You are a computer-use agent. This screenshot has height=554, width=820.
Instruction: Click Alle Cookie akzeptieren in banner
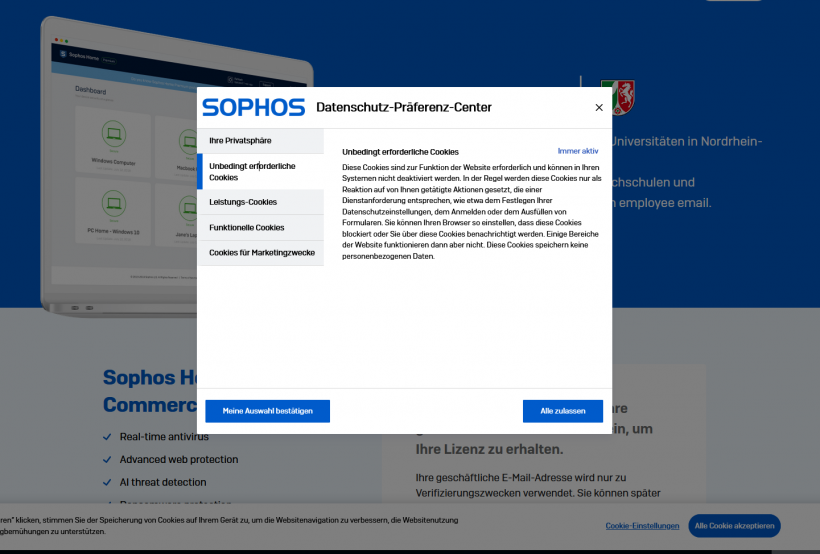click(734, 526)
